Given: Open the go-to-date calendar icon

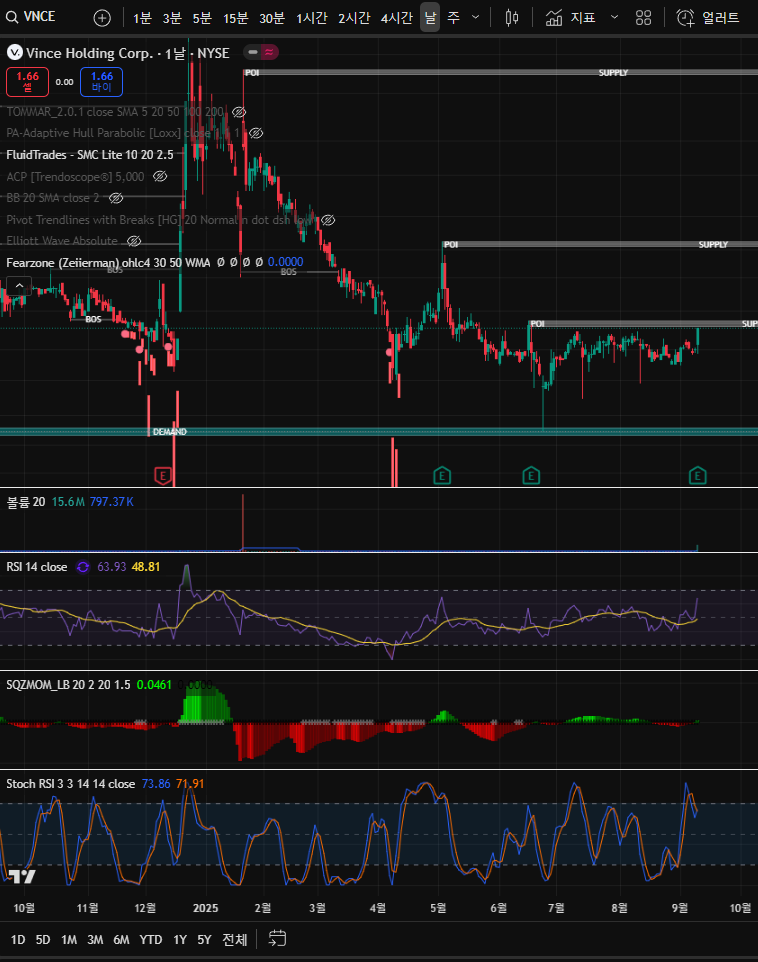Looking at the screenshot, I should click(x=277, y=939).
